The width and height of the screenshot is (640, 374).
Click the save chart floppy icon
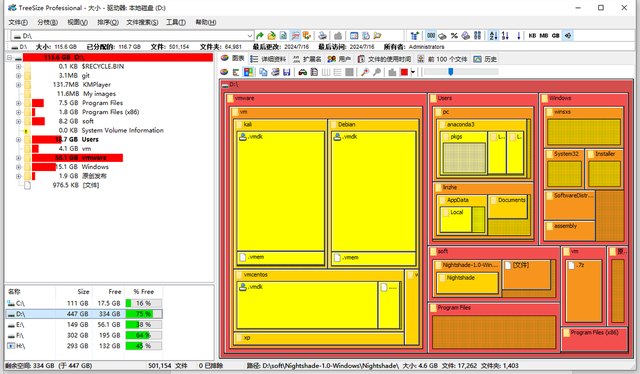point(287,72)
